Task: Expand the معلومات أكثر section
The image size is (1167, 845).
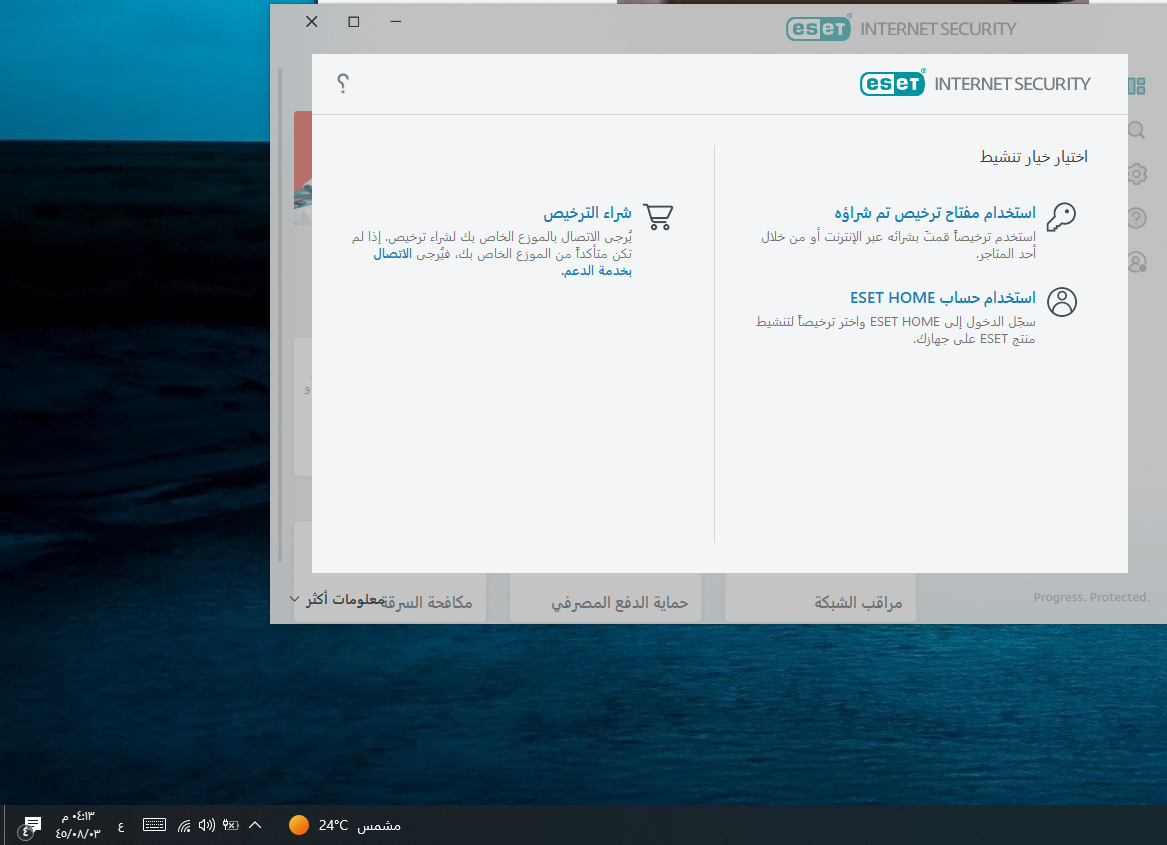Action: tap(336, 599)
